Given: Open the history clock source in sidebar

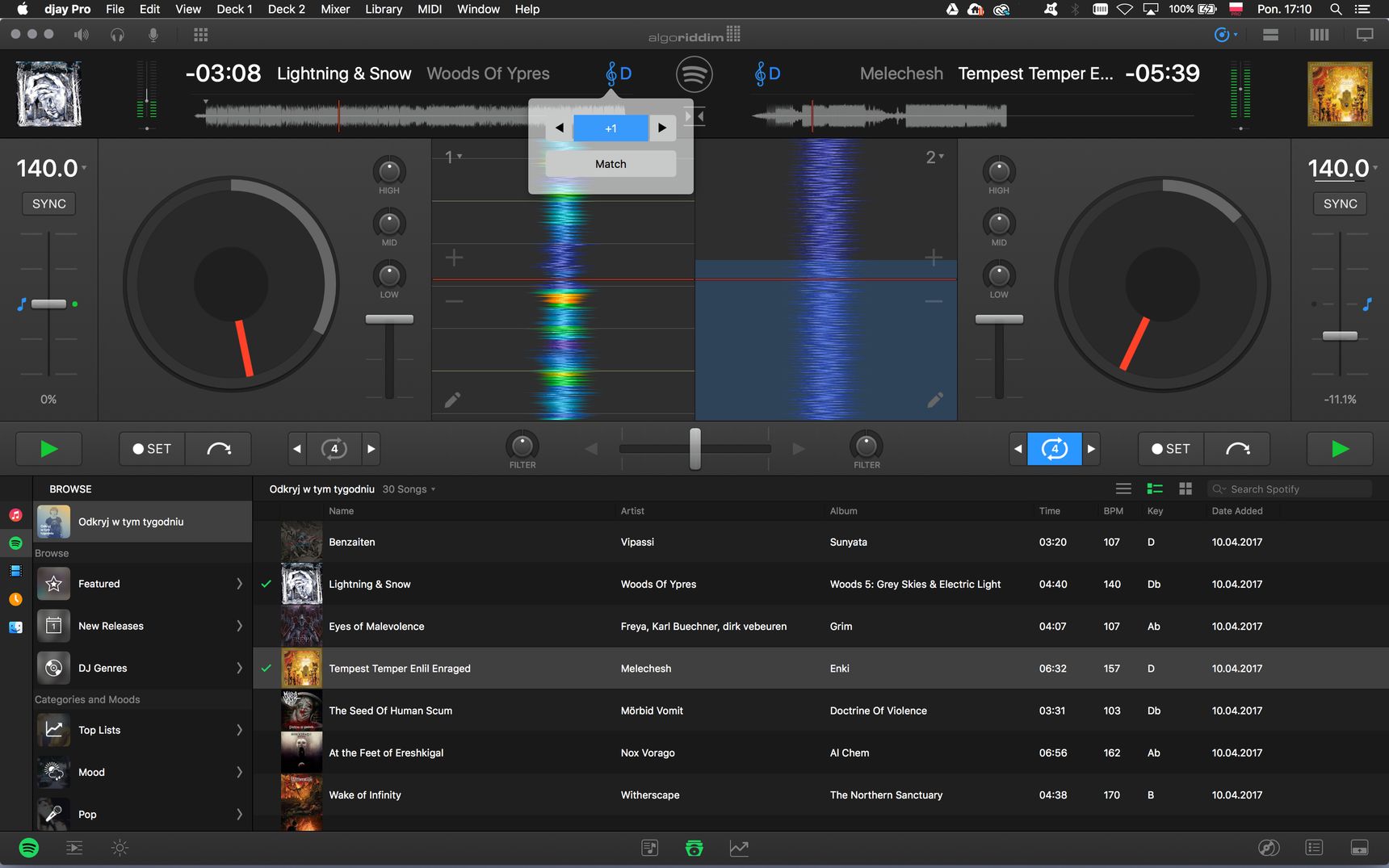Looking at the screenshot, I should tap(15, 599).
